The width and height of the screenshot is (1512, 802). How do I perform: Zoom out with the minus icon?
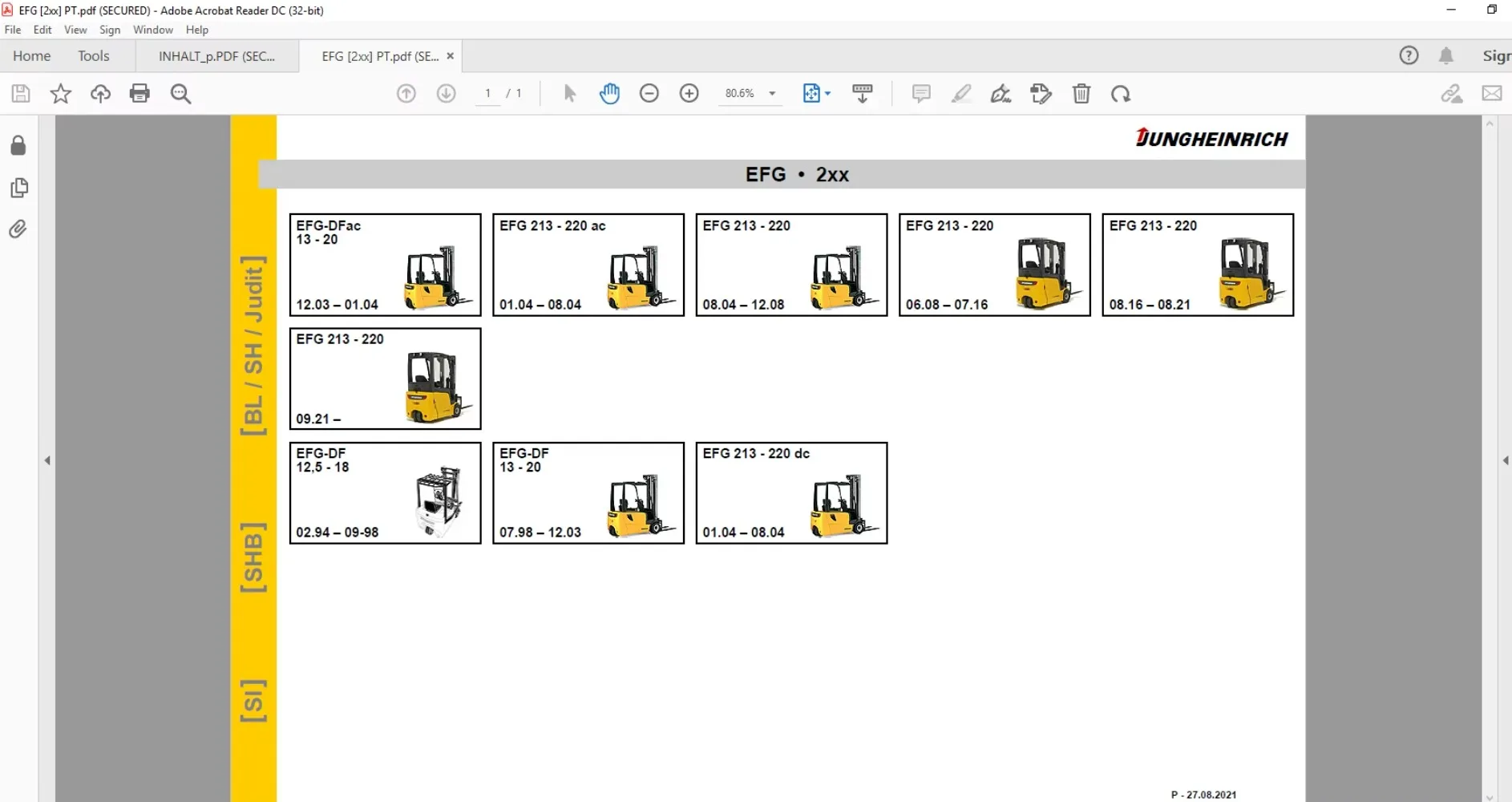point(649,94)
